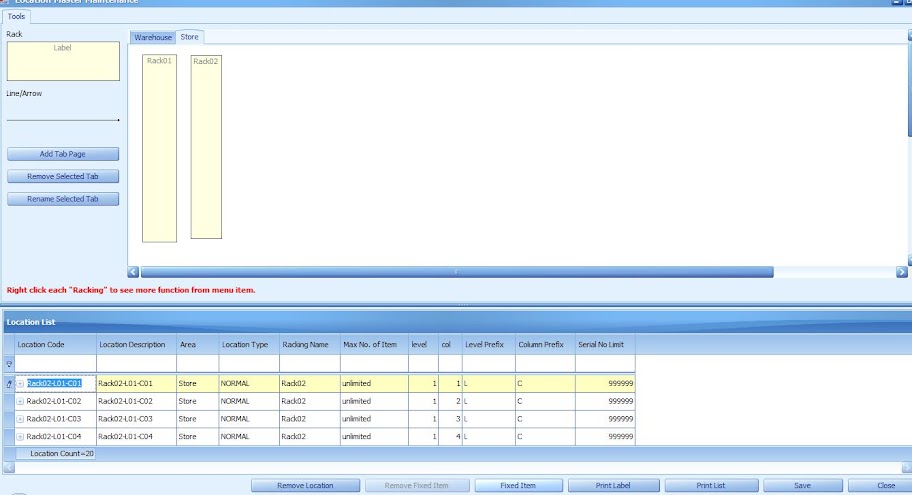
Task: Expand row Rack02-L01-C04
Action: [x=20, y=436]
